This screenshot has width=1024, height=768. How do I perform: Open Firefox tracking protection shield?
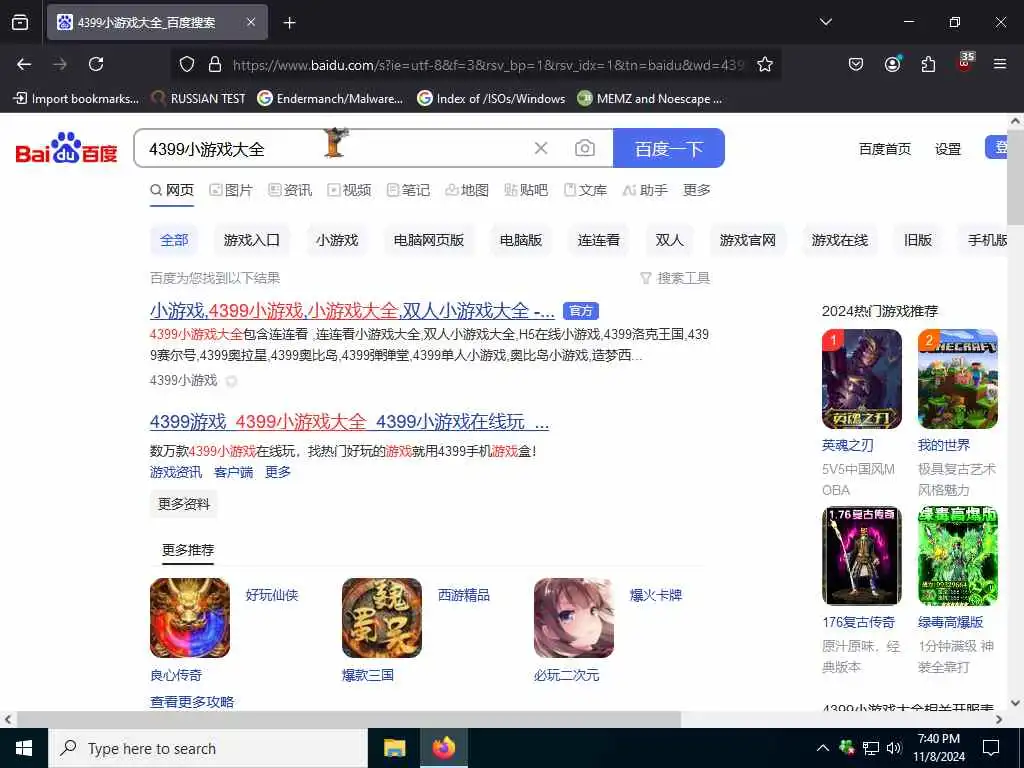tap(187, 64)
